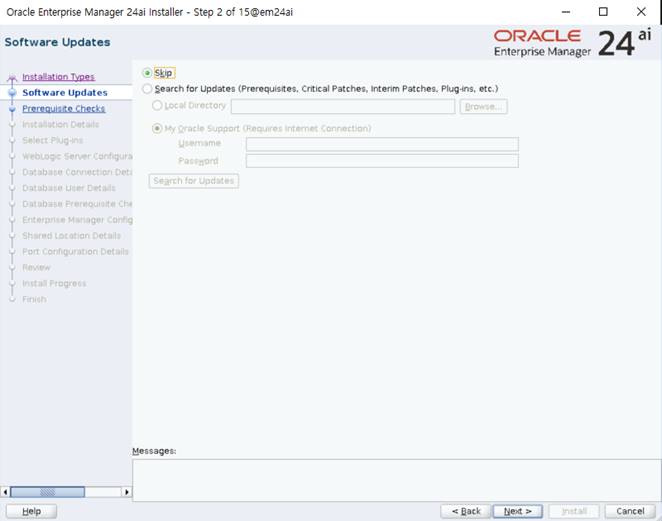Click the disabled Install button
662x521 pixels.
click(574, 511)
